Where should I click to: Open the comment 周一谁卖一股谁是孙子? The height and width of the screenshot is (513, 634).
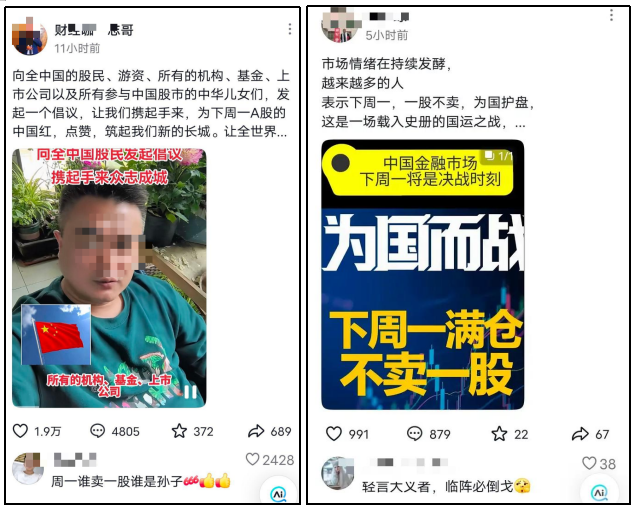(x=117, y=481)
